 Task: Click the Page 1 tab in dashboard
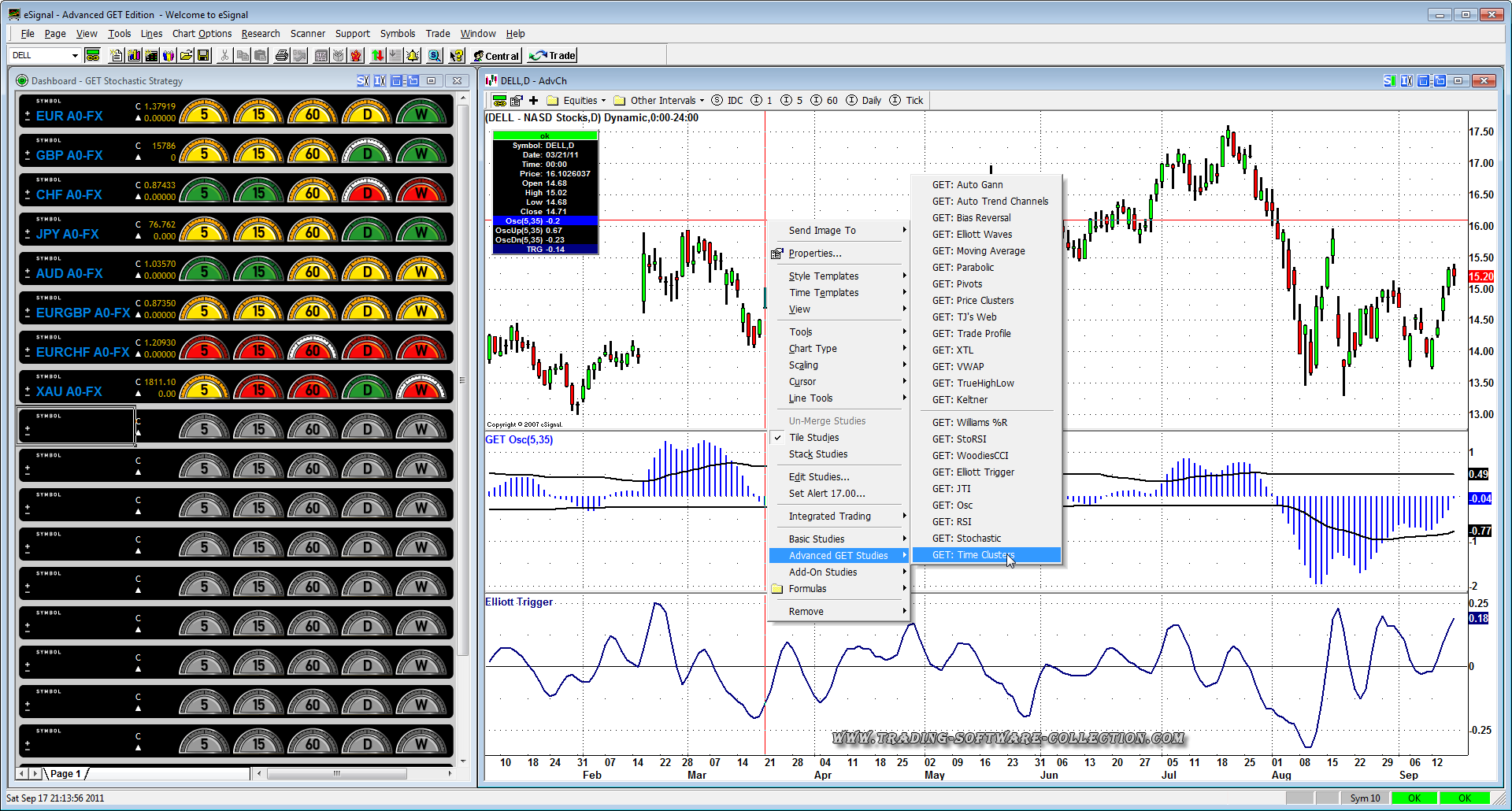65,774
